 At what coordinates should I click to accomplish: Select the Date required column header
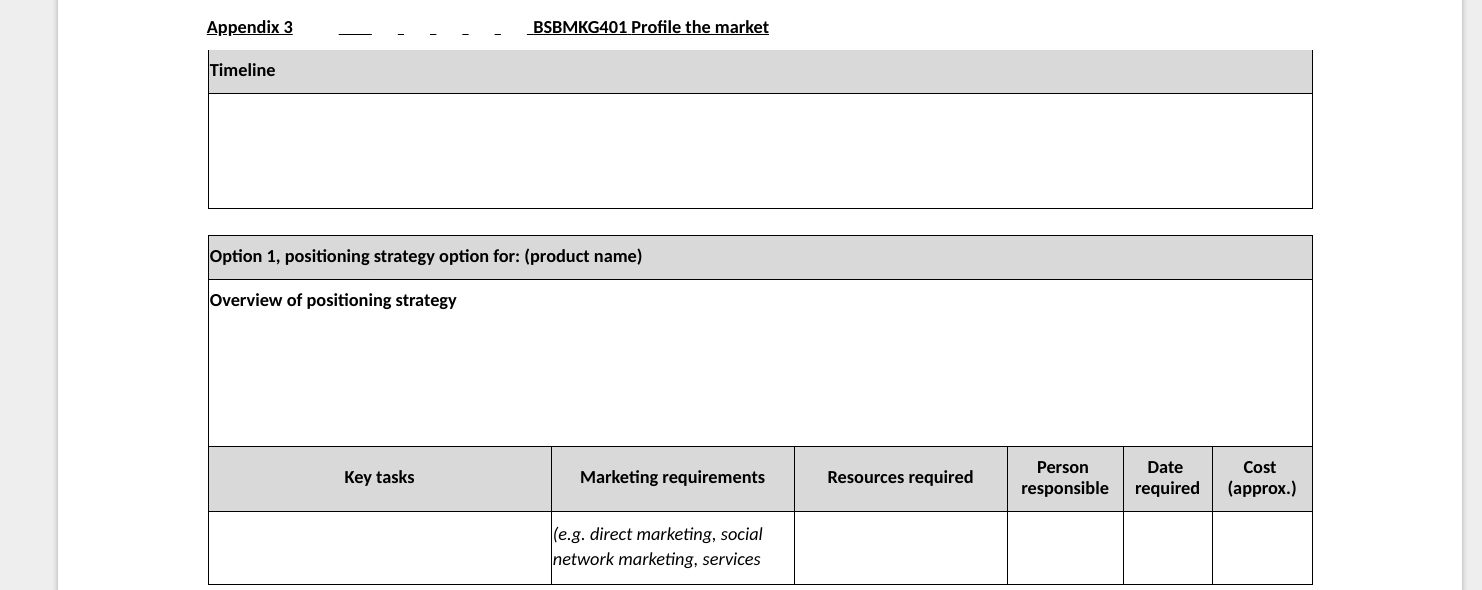click(x=1167, y=478)
